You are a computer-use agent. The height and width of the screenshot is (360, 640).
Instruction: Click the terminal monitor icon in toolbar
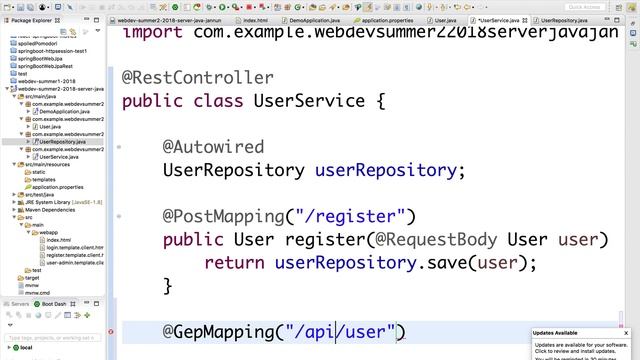click(58, 7)
